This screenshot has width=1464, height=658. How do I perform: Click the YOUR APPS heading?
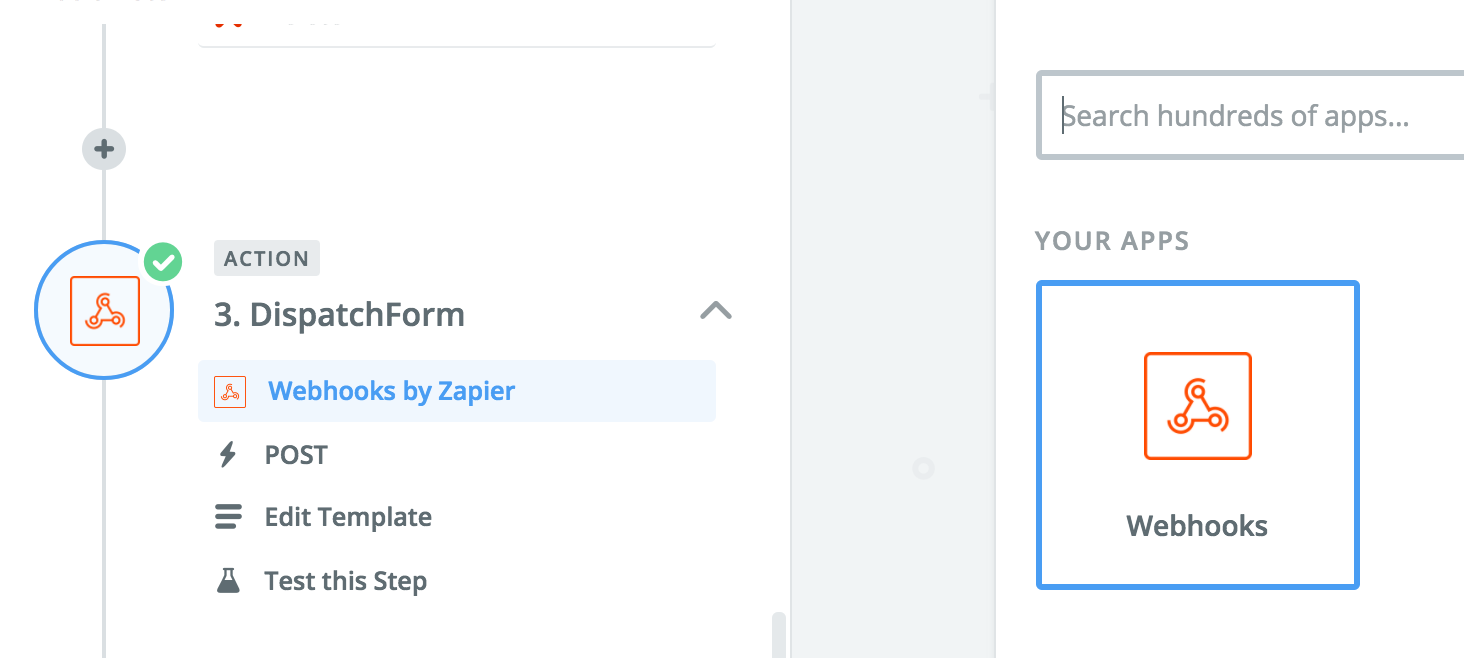click(1112, 241)
